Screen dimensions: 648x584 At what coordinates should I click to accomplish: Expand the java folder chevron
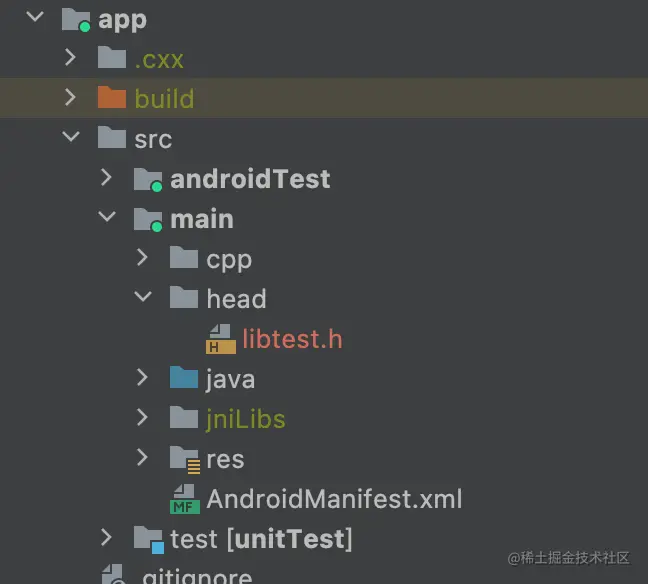[142, 377]
